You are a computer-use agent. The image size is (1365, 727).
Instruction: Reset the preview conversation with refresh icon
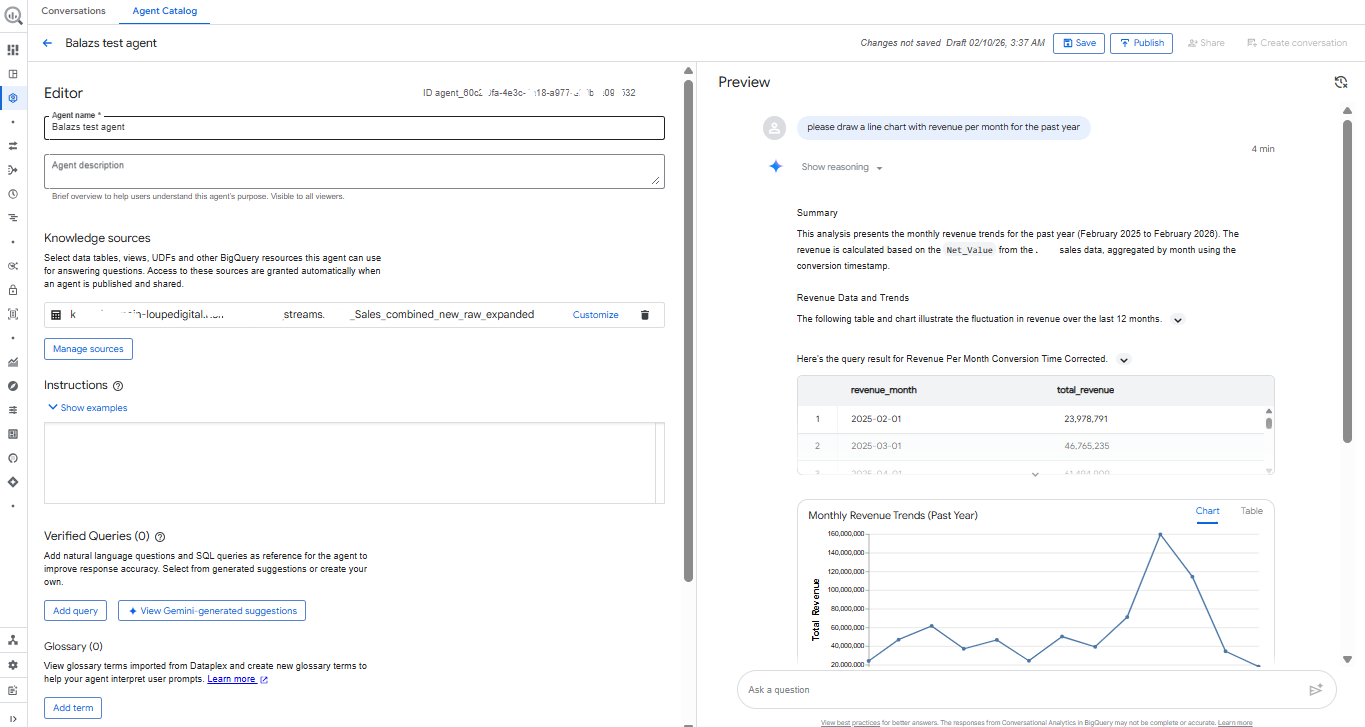click(1341, 82)
